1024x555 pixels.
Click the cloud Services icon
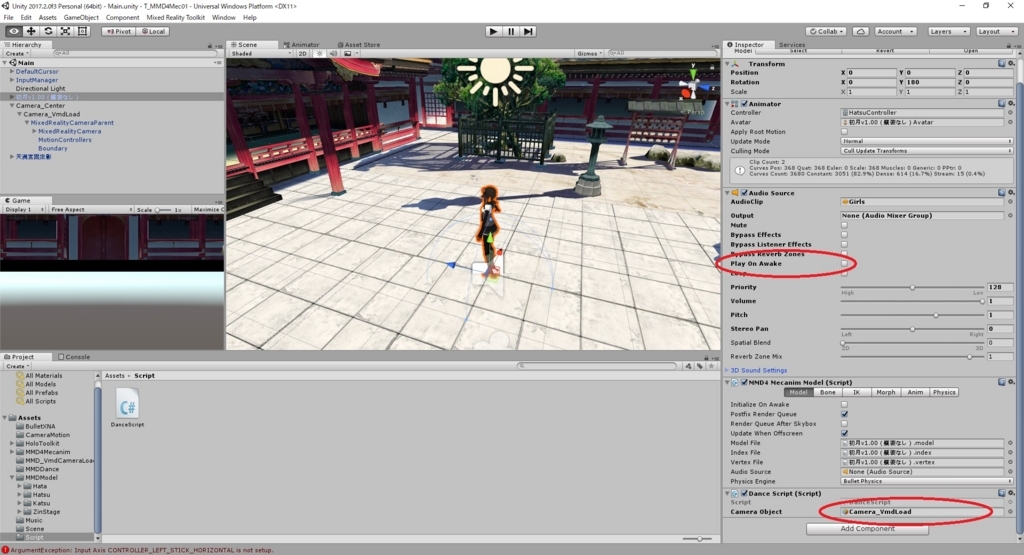861,31
